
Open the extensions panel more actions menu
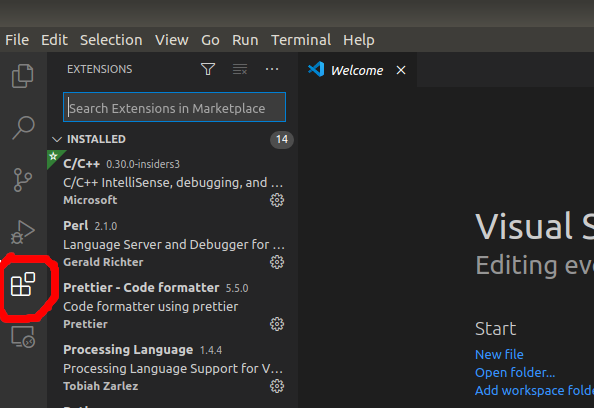272,69
